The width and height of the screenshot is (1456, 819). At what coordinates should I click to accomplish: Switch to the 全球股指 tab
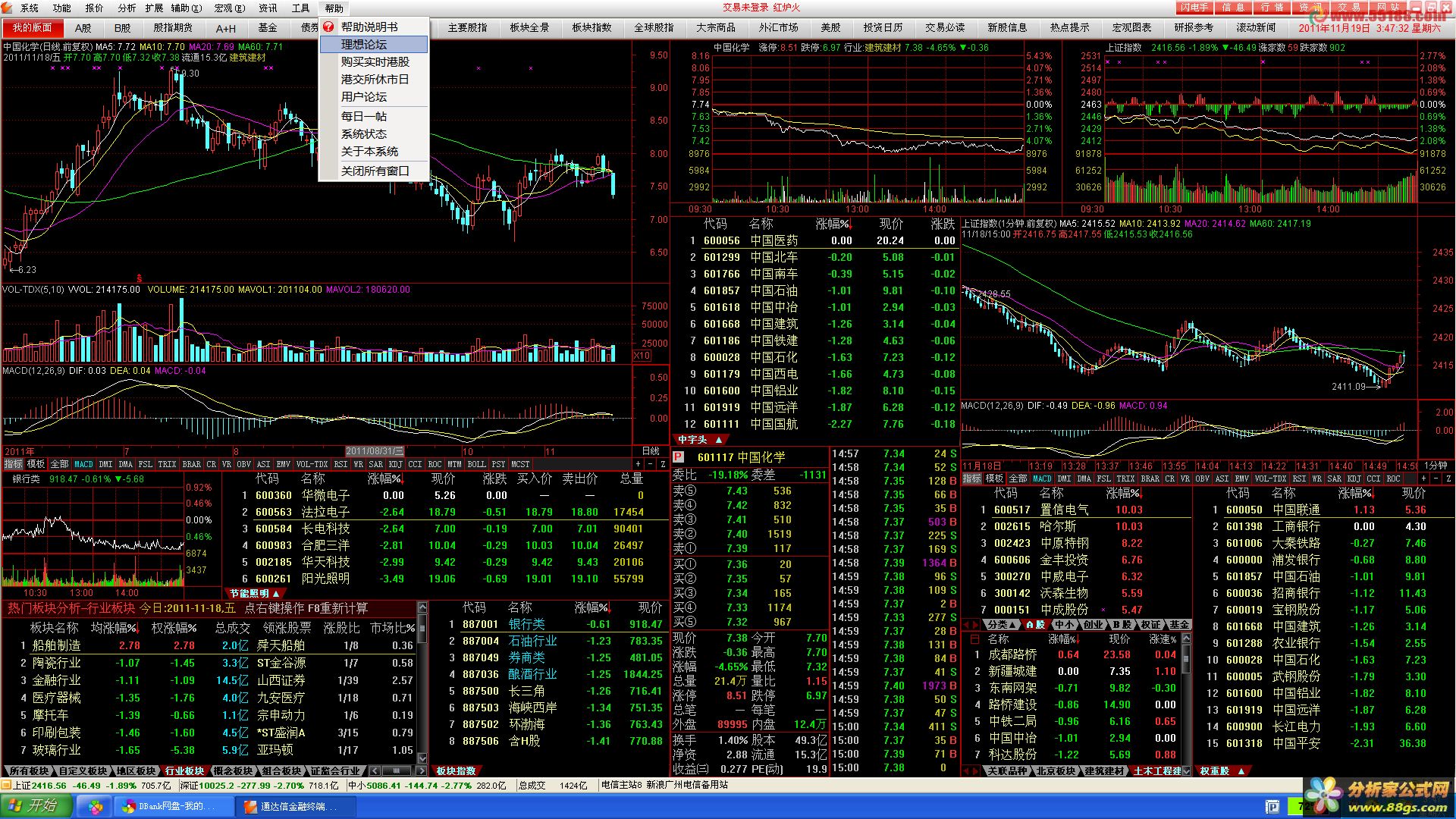coord(654,28)
